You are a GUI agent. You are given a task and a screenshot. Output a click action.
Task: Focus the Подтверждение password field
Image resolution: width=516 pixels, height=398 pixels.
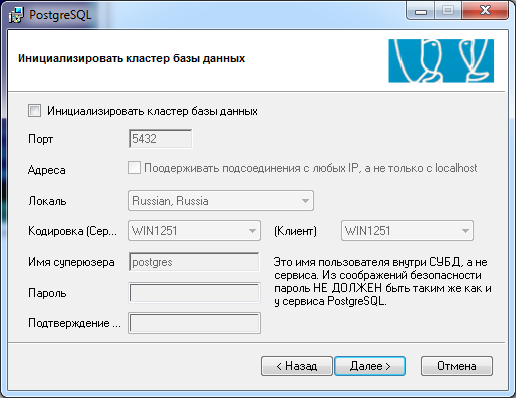194,323
